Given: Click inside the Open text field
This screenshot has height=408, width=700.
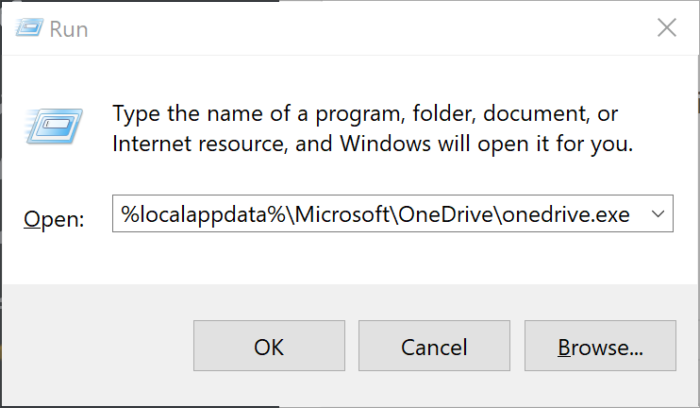Looking at the screenshot, I should [x=378, y=215].
